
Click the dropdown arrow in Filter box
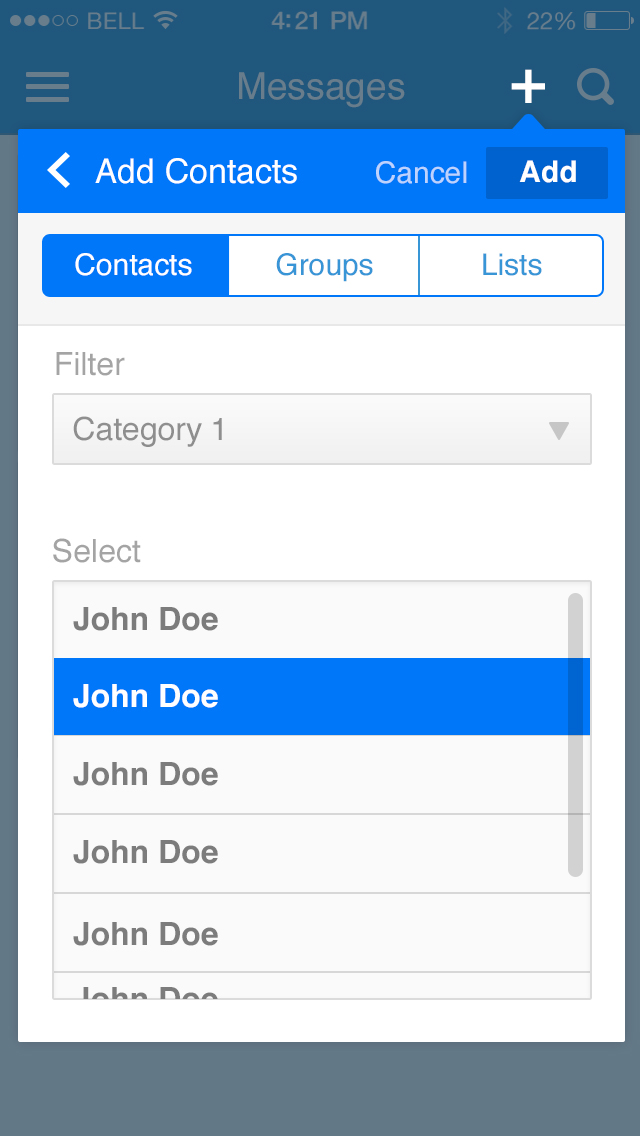(559, 431)
